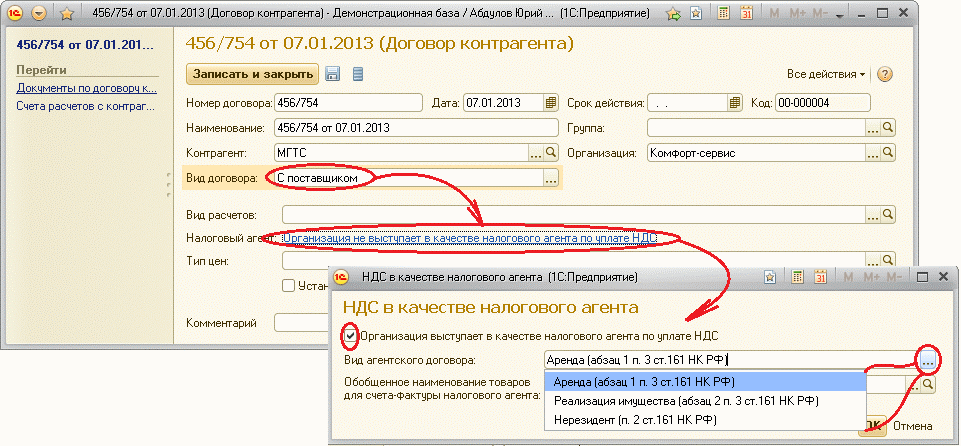Viewport: 961px width, 446px height.
Task: Open ellipsis selector for 'Вид расчетов' field
Action: point(873,215)
